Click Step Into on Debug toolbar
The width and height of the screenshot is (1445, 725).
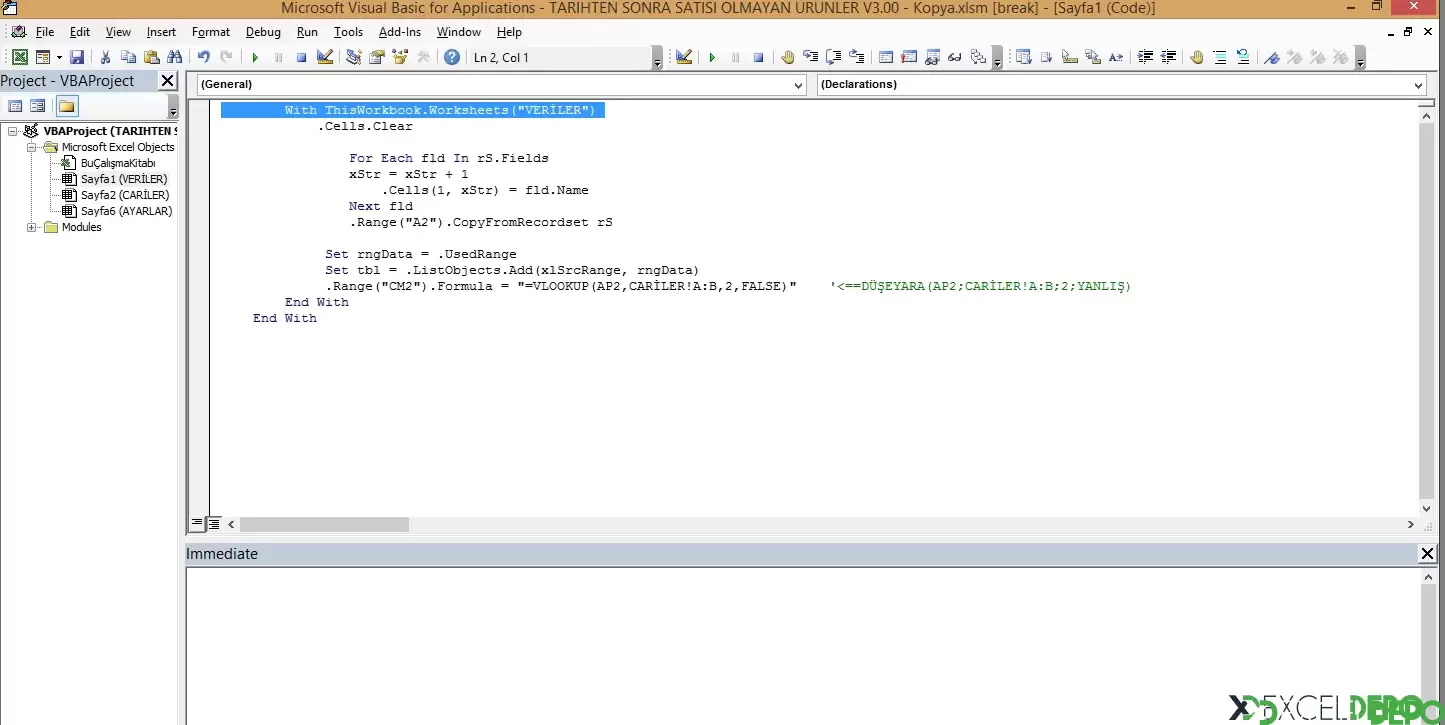[x=811, y=58]
